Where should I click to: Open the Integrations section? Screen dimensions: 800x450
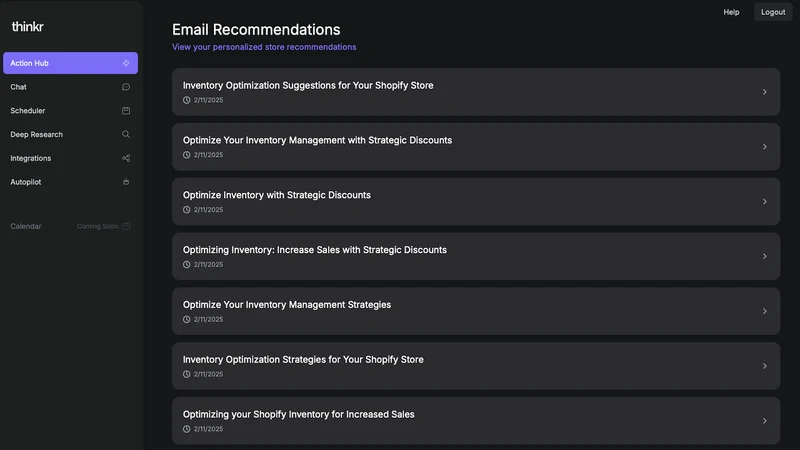tap(70, 158)
